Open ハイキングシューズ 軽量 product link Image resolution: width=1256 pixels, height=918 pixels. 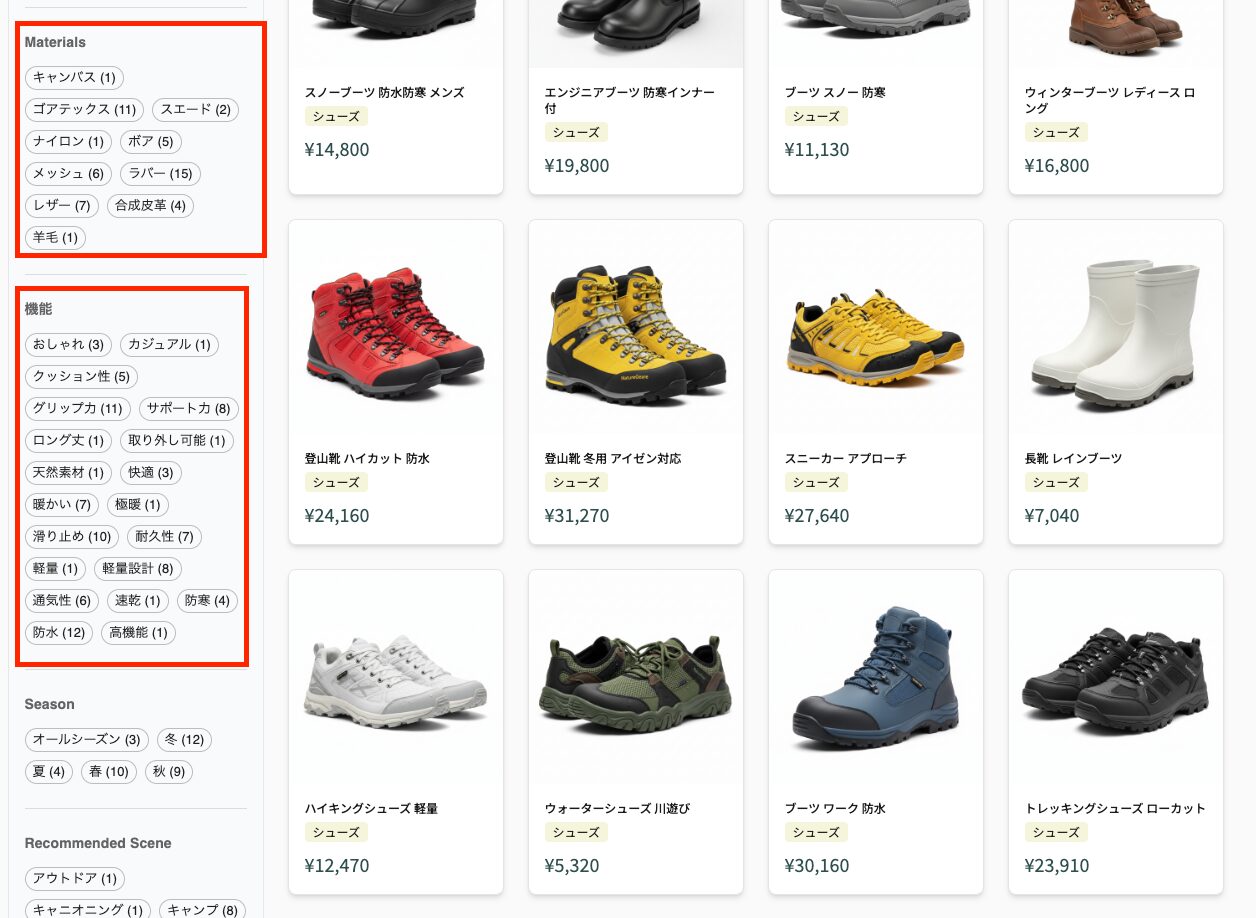point(371,809)
